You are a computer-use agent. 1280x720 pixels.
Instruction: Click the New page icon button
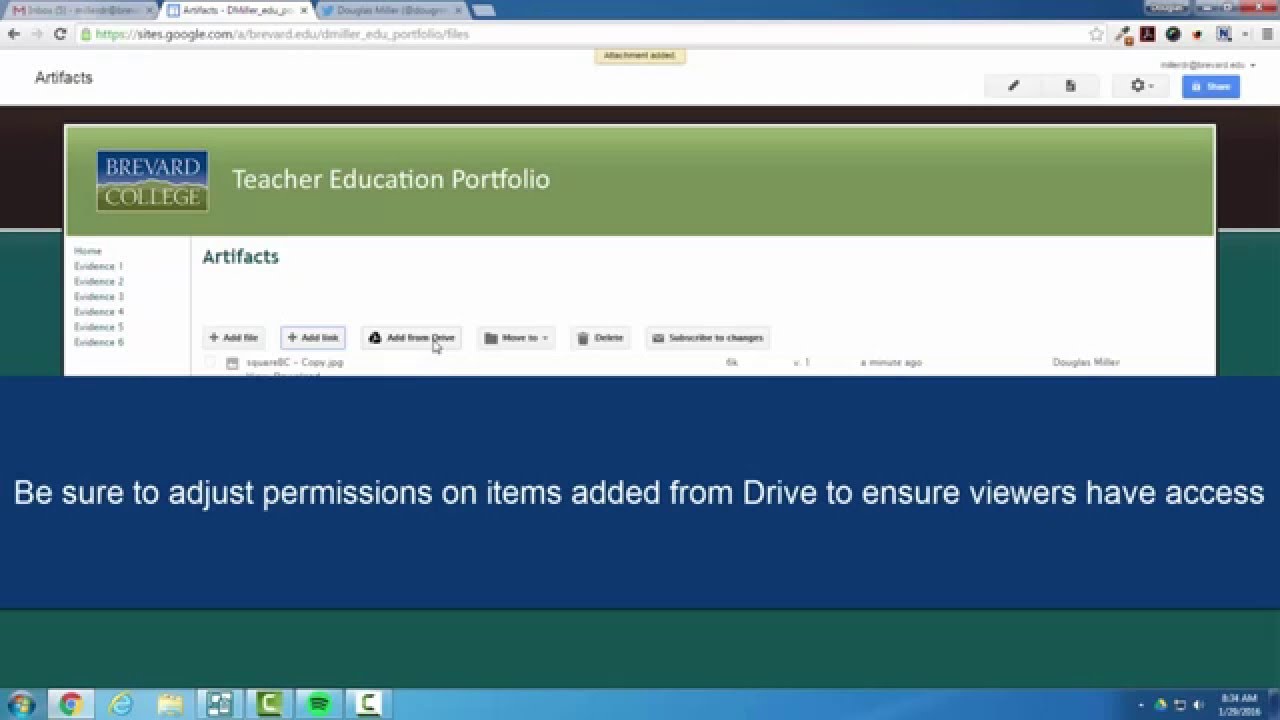[1070, 86]
